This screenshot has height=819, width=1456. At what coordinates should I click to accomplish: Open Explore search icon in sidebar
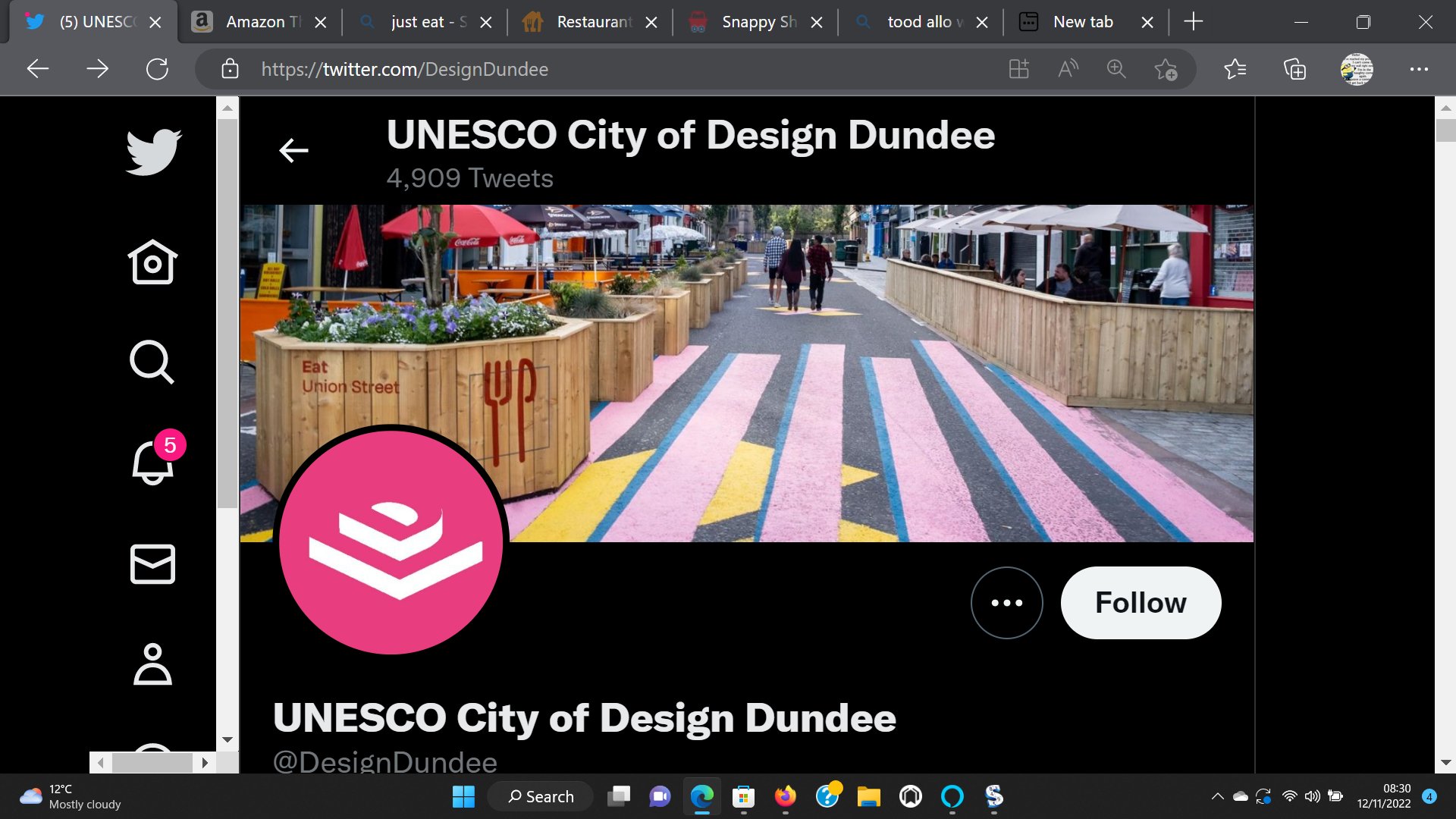point(152,362)
